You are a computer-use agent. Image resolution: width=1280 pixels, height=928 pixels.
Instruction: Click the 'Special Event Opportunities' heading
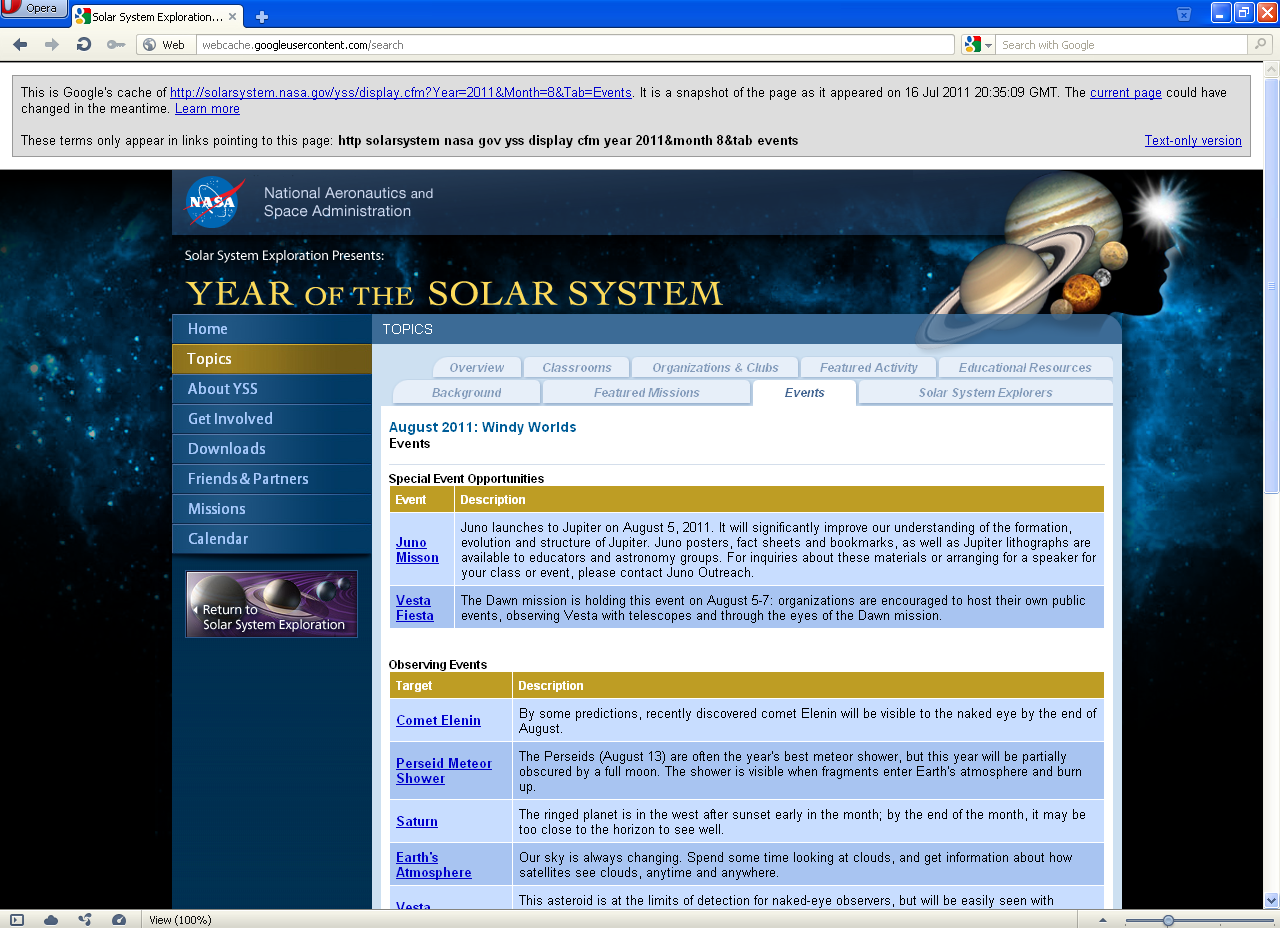pos(466,479)
